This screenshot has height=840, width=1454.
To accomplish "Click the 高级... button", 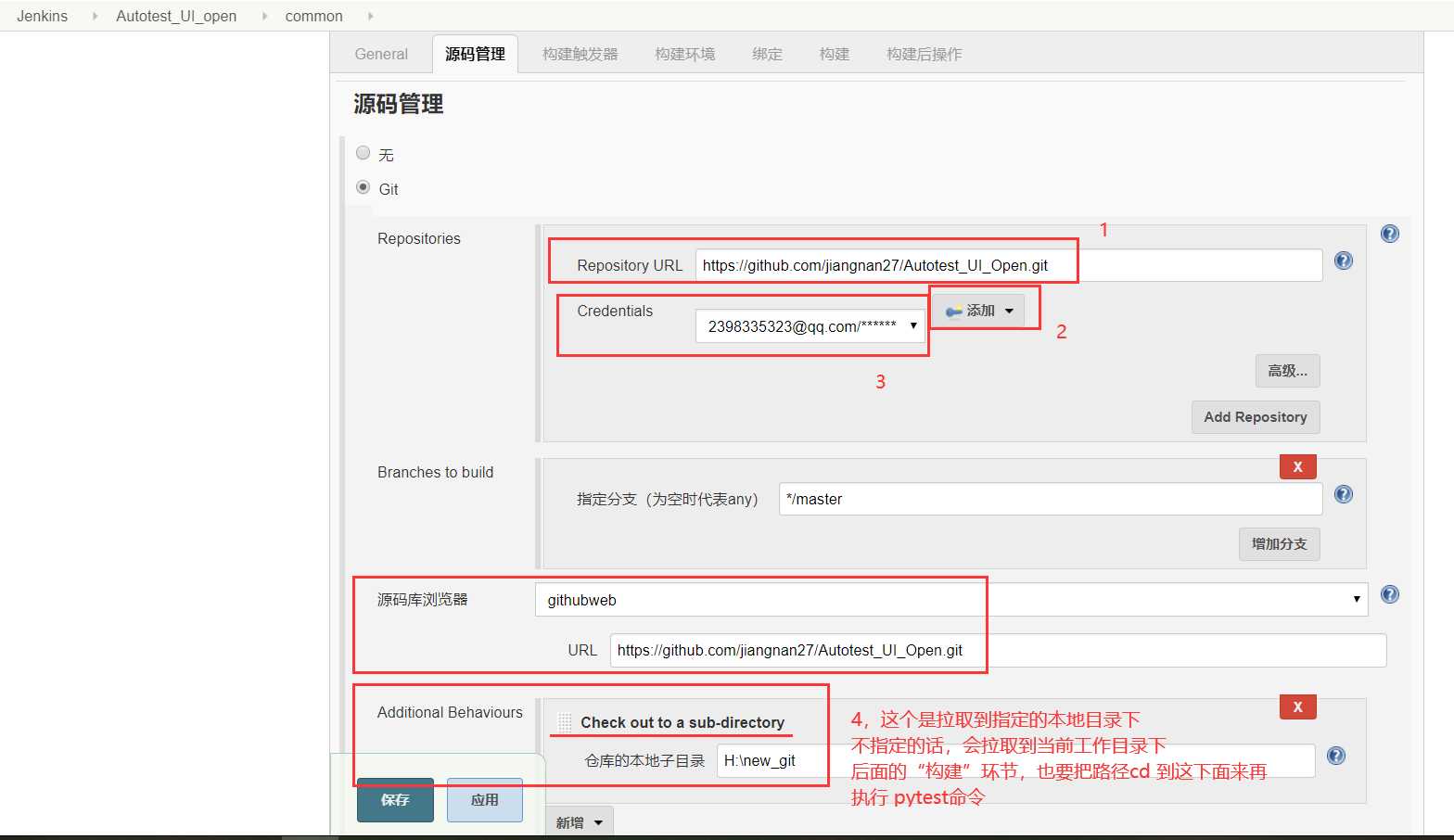I will (1287, 371).
